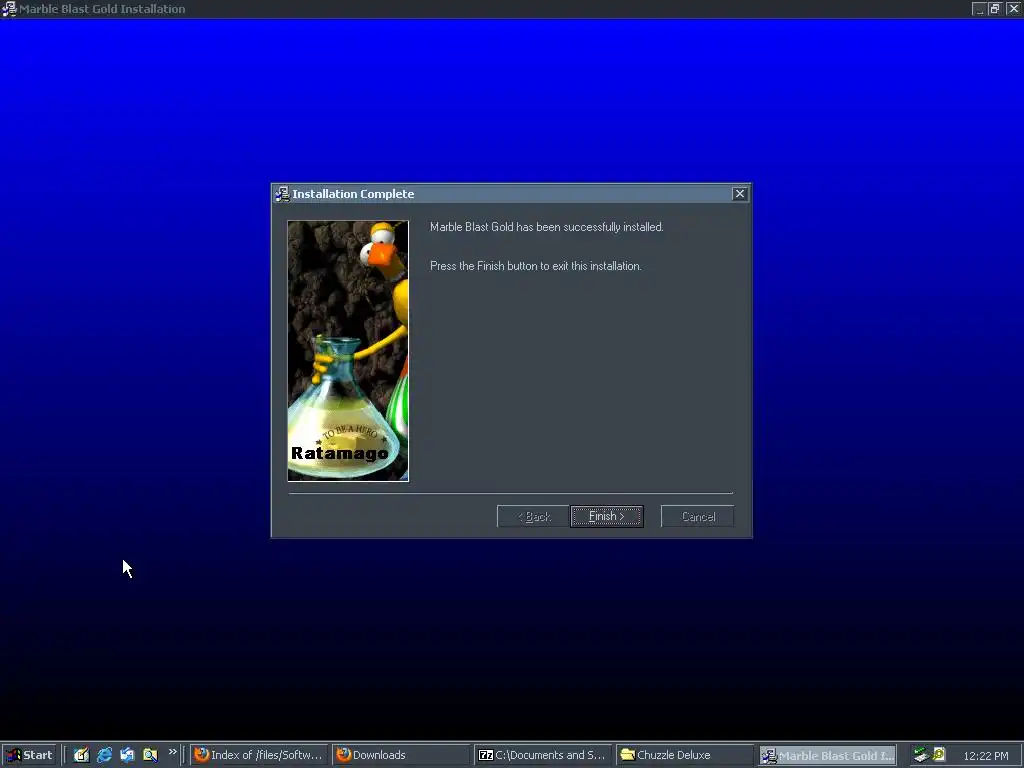Switch to the 'Index of /files/Softw...' Firefox window
This screenshot has width=1024, height=768.
[x=259, y=755]
